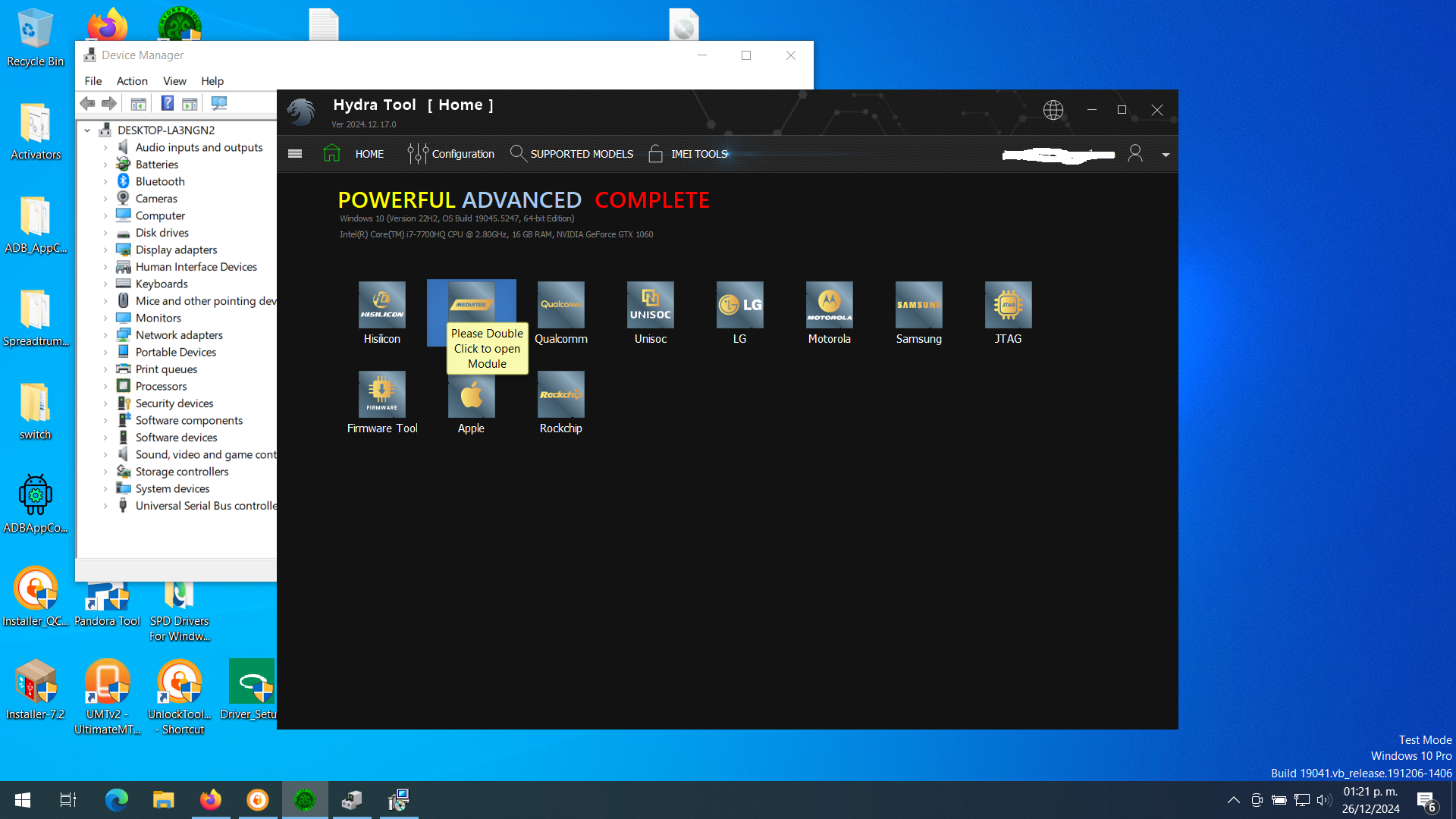The height and width of the screenshot is (819, 1456).
Task: Select the Batteries tree row
Action: [157, 165]
